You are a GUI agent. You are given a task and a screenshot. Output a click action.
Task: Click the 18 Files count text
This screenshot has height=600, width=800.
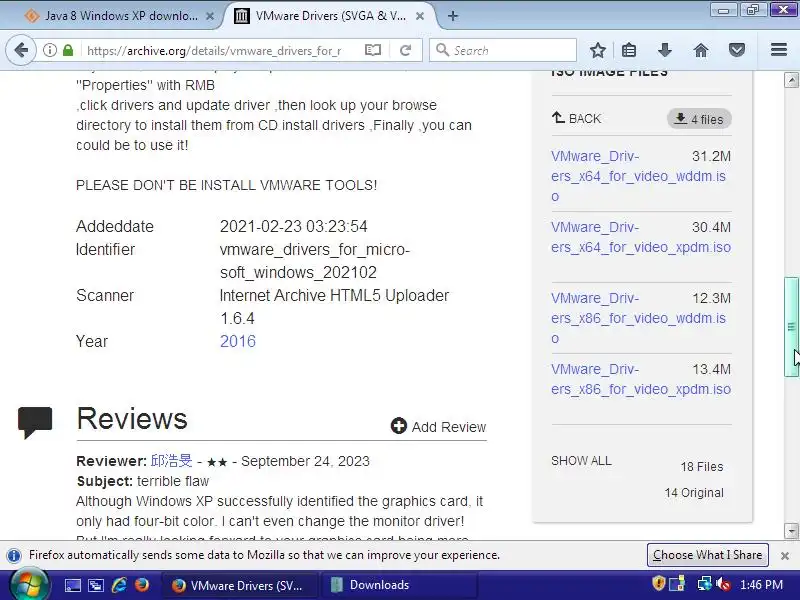coord(702,467)
